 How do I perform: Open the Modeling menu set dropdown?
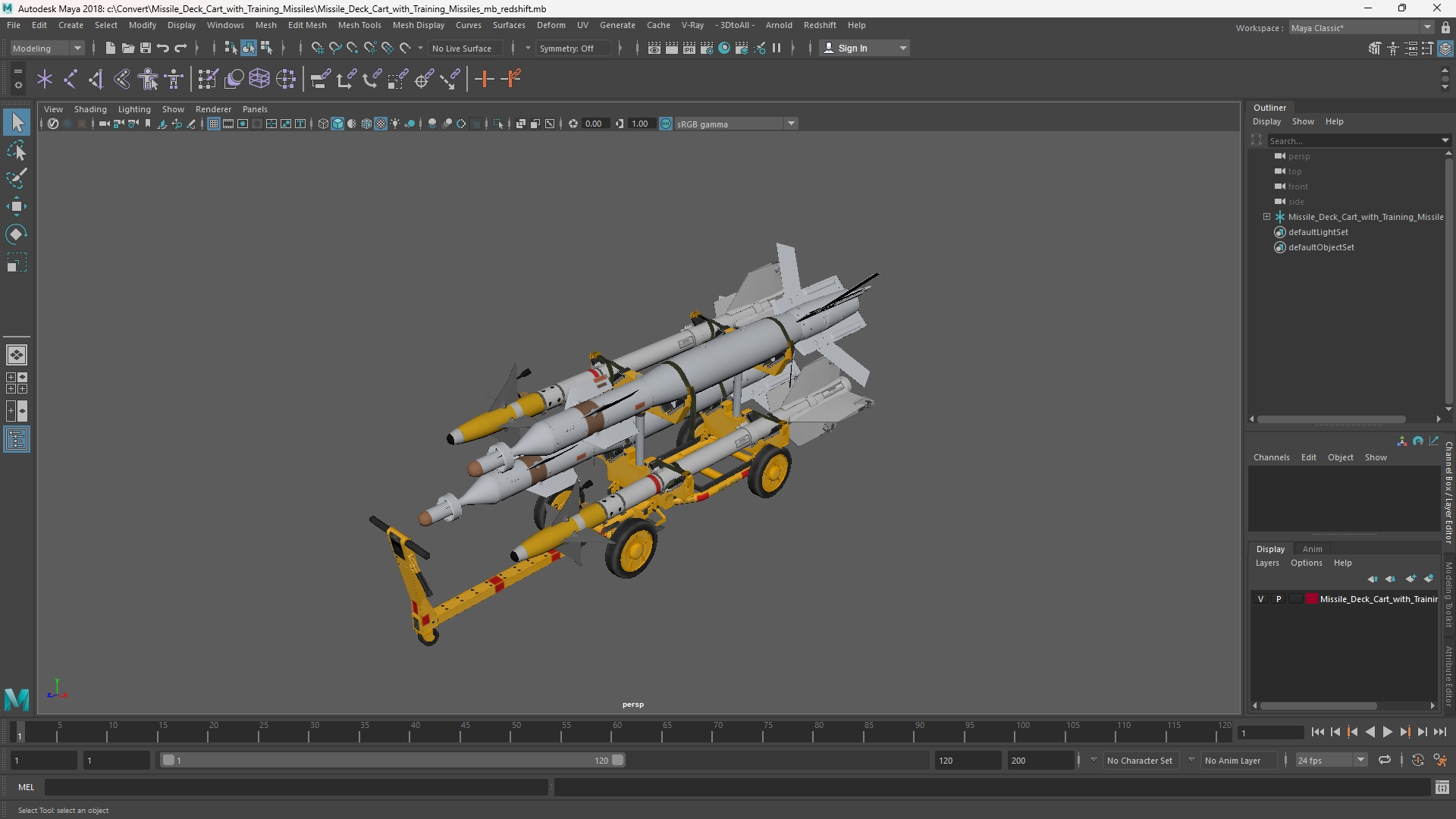click(x=47, y=48)
